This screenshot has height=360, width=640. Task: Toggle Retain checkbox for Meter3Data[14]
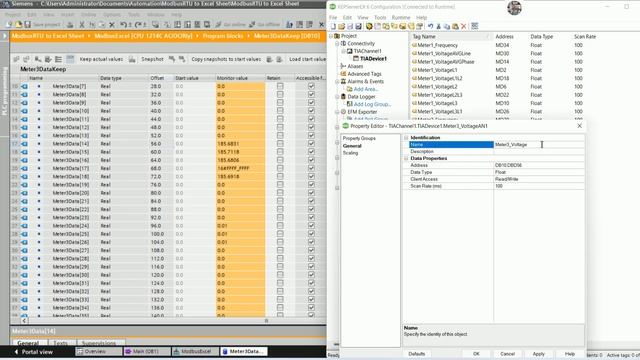click(280, 144)
